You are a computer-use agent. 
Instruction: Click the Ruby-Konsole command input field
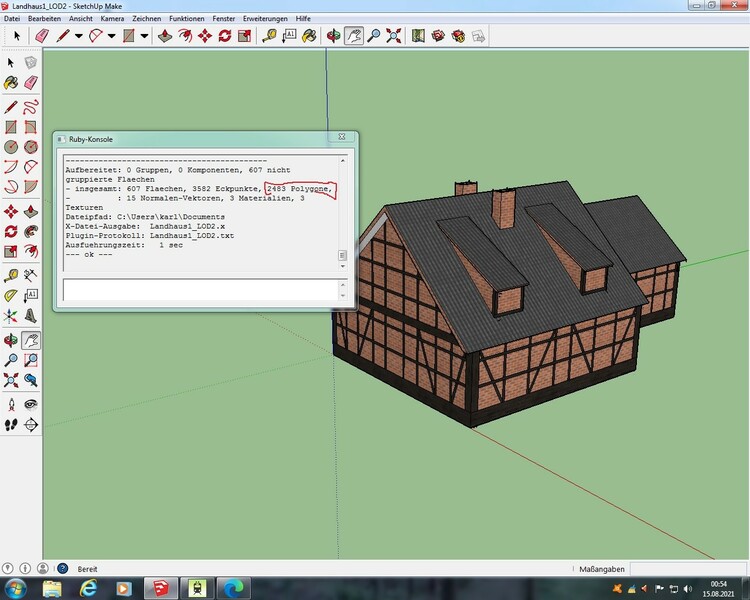click(x=200, y=290)
